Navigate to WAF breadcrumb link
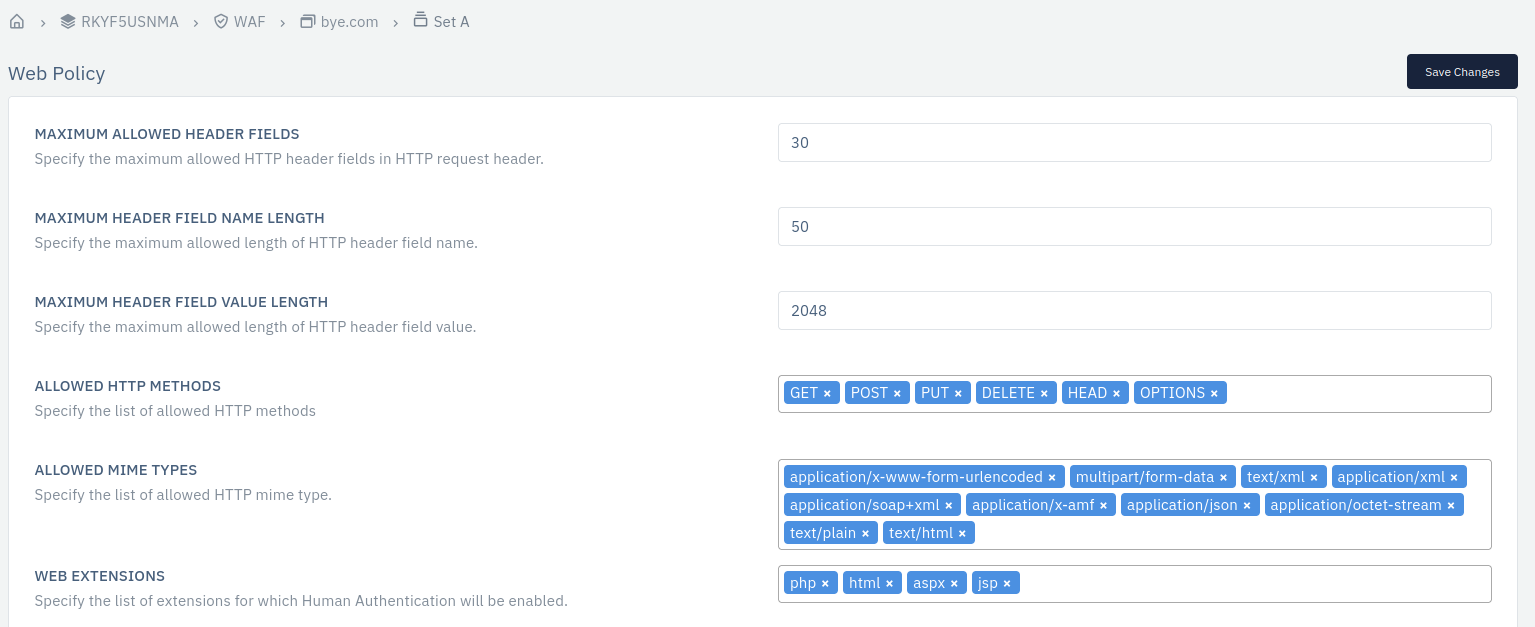The width and height of the screenshot is (1535, 627). tap(250, 21)
